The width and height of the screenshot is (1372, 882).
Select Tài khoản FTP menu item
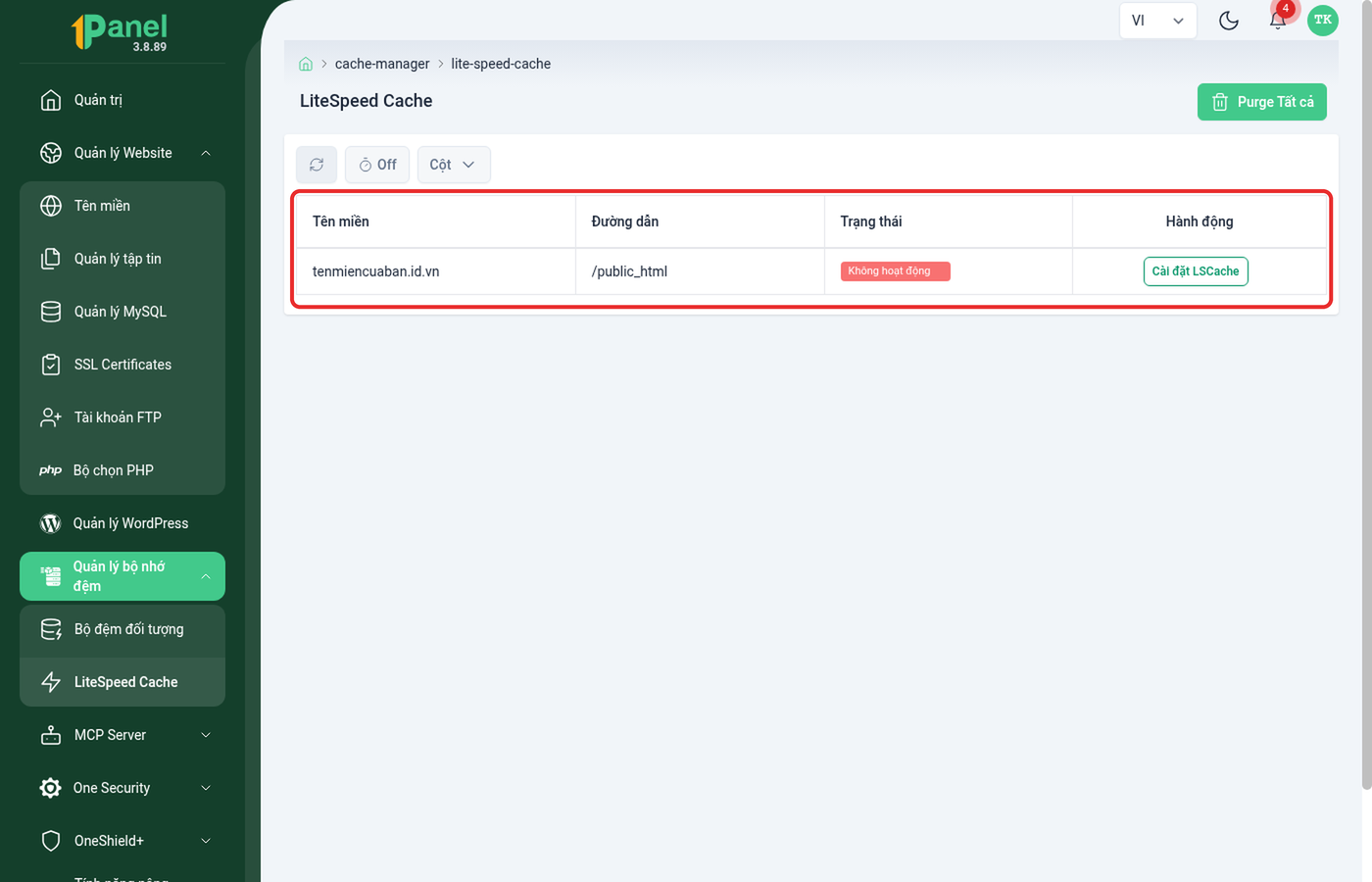coord(122,417)
